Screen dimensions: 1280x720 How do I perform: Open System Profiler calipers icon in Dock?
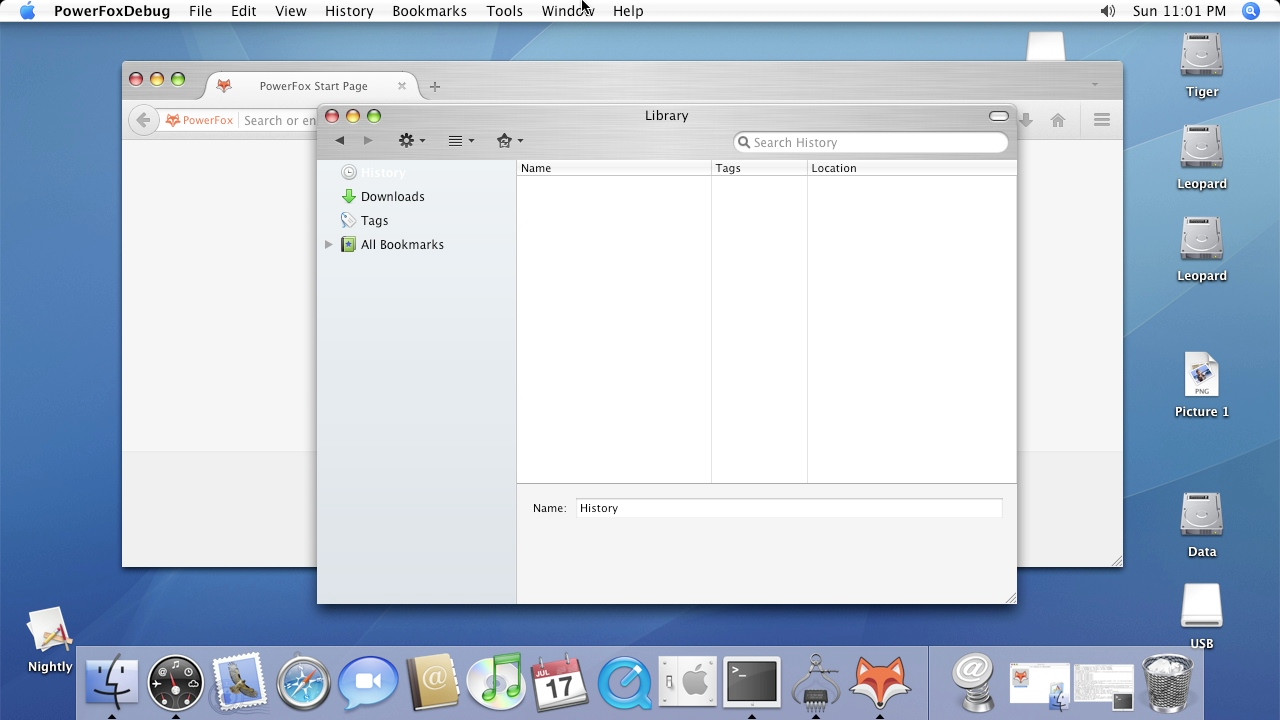point(816,682)
